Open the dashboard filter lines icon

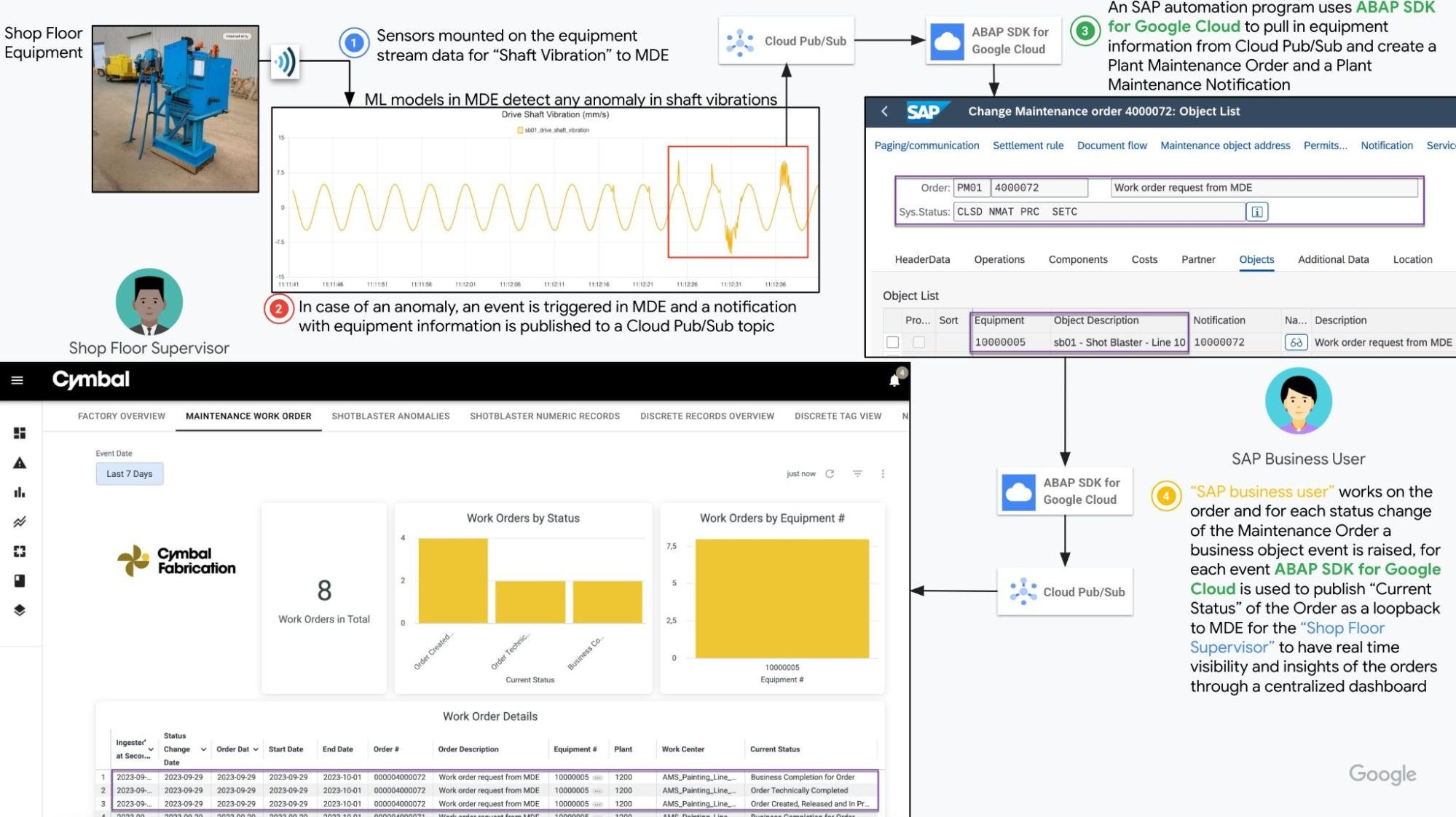857,474
